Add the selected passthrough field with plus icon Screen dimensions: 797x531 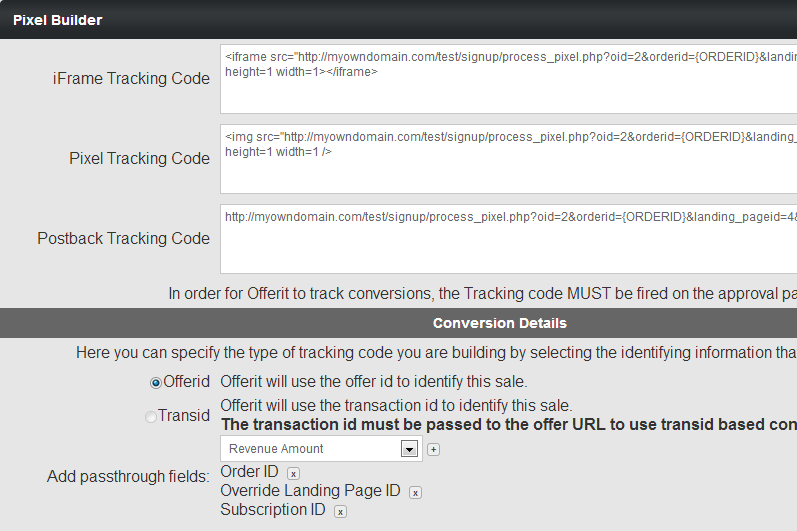click(433, 449)
